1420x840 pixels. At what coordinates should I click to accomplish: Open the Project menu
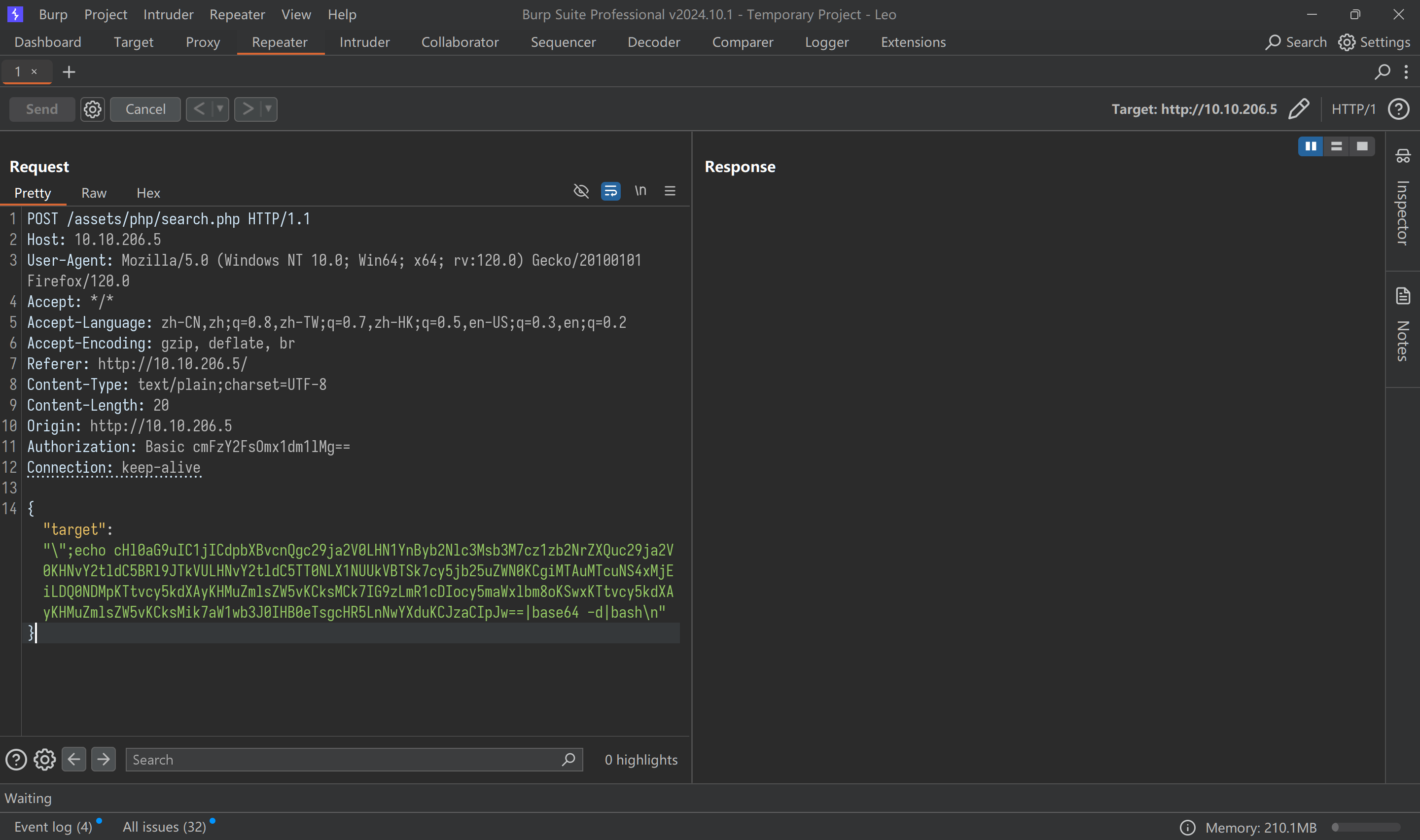pyautogui.click(x=106, y=14)
